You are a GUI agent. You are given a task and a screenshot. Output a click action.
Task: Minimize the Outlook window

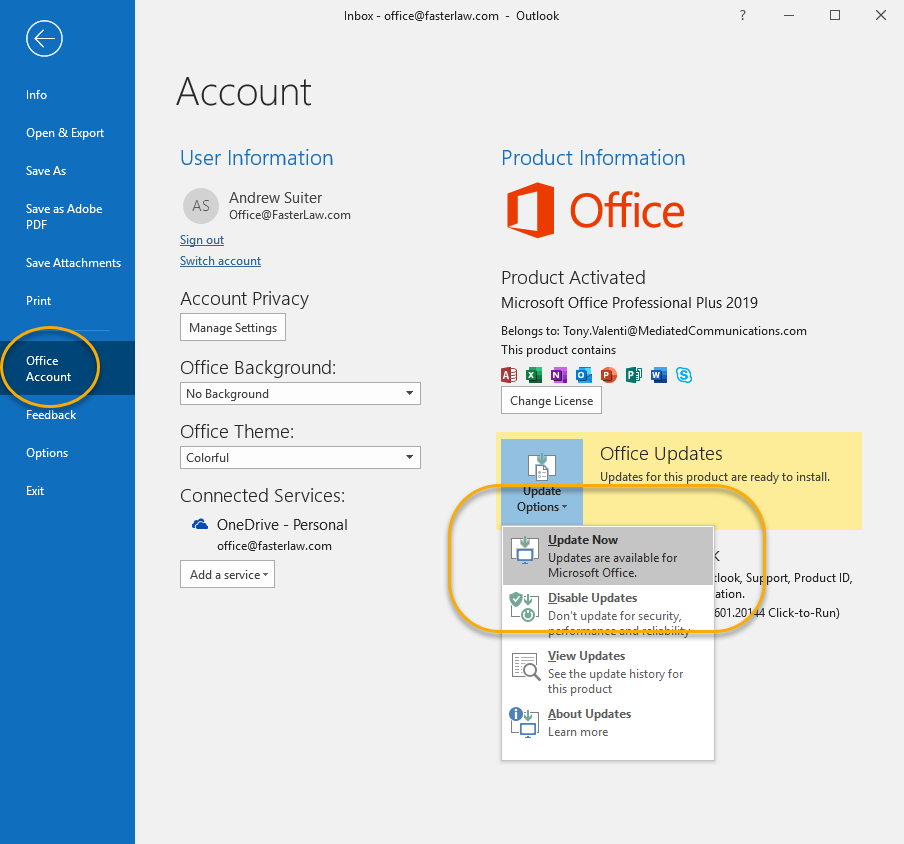pos(789,16)
